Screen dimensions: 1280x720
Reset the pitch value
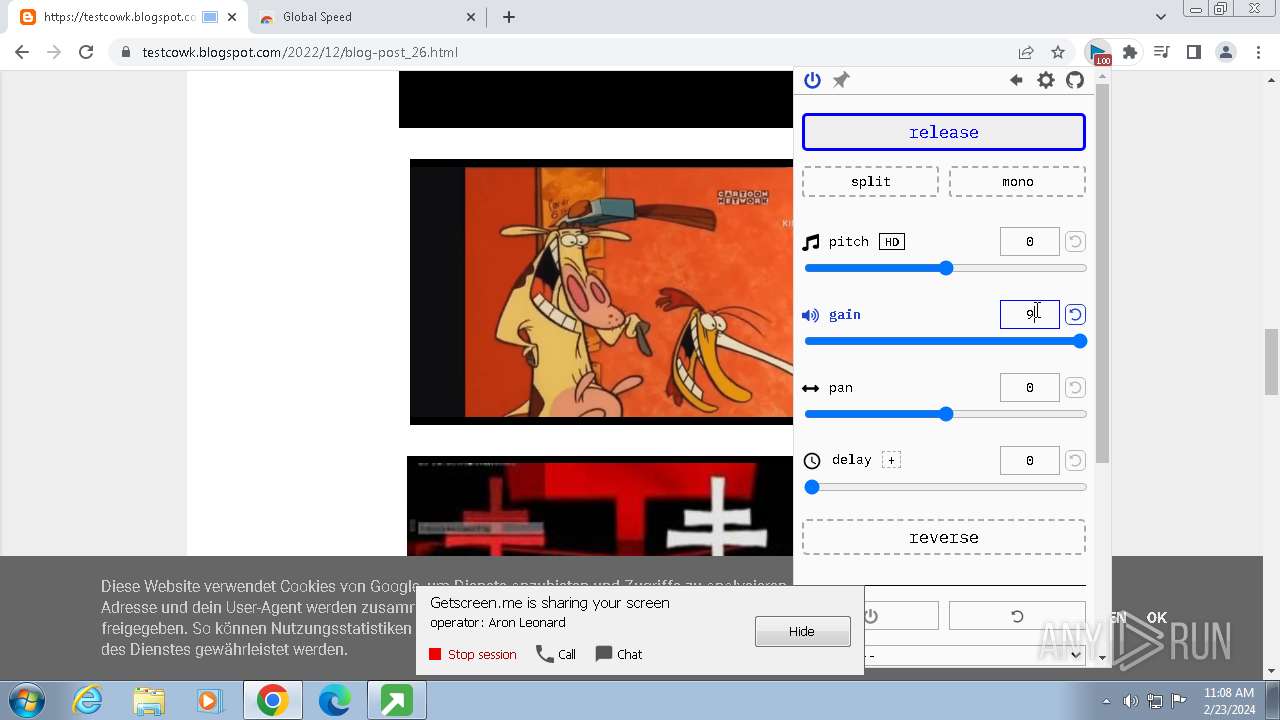[1075, 241]
